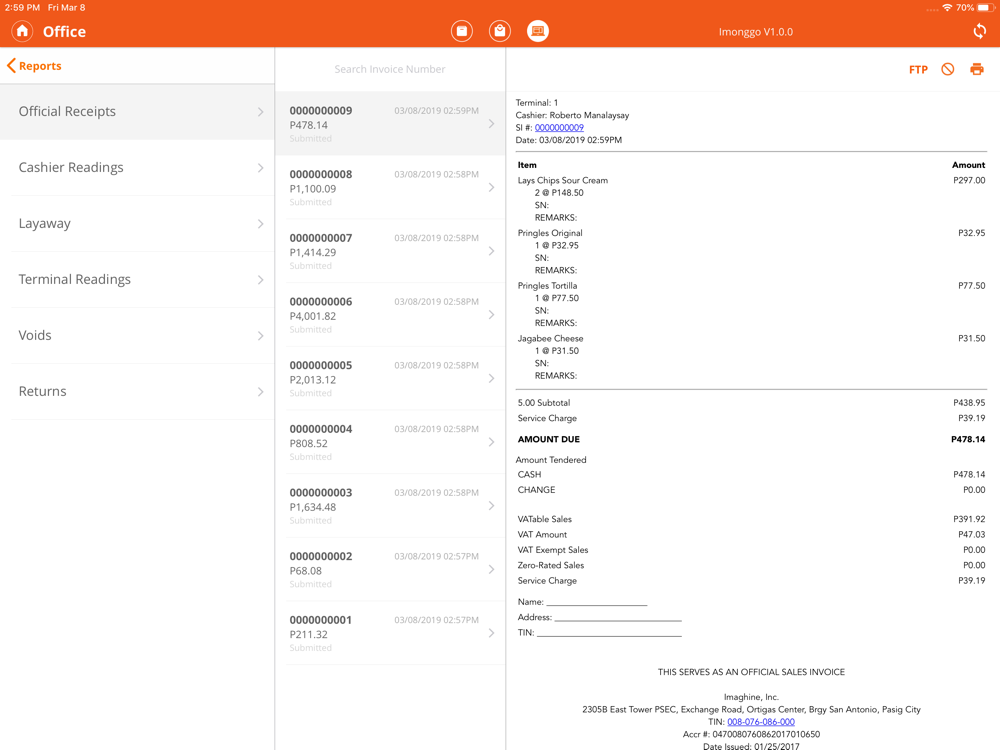The image size is (1000, 750).
Task: Open chevron on invoice 0000000003 row
Action: pyautogui.click(x=491, y=506)
